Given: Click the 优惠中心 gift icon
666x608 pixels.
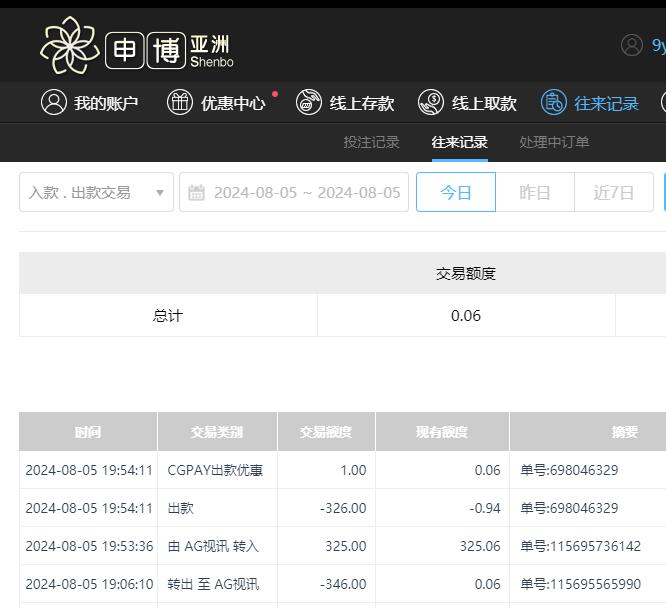Looking at the screenshot, I should pos(180,102).
